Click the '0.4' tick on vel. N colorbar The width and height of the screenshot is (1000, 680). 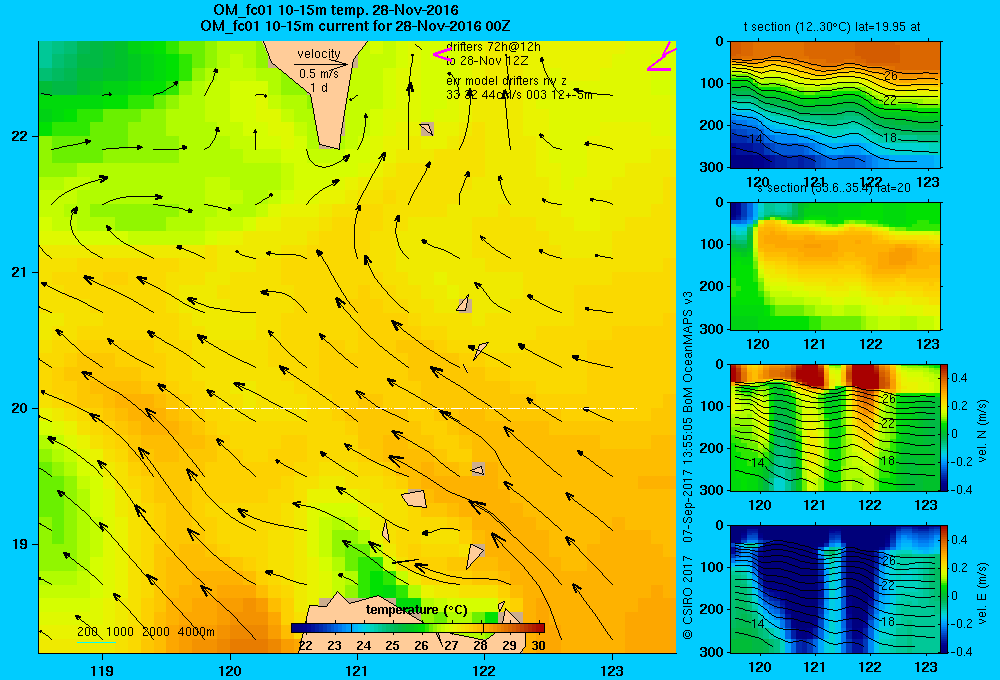pyautogui.click(x=959, y=378)
